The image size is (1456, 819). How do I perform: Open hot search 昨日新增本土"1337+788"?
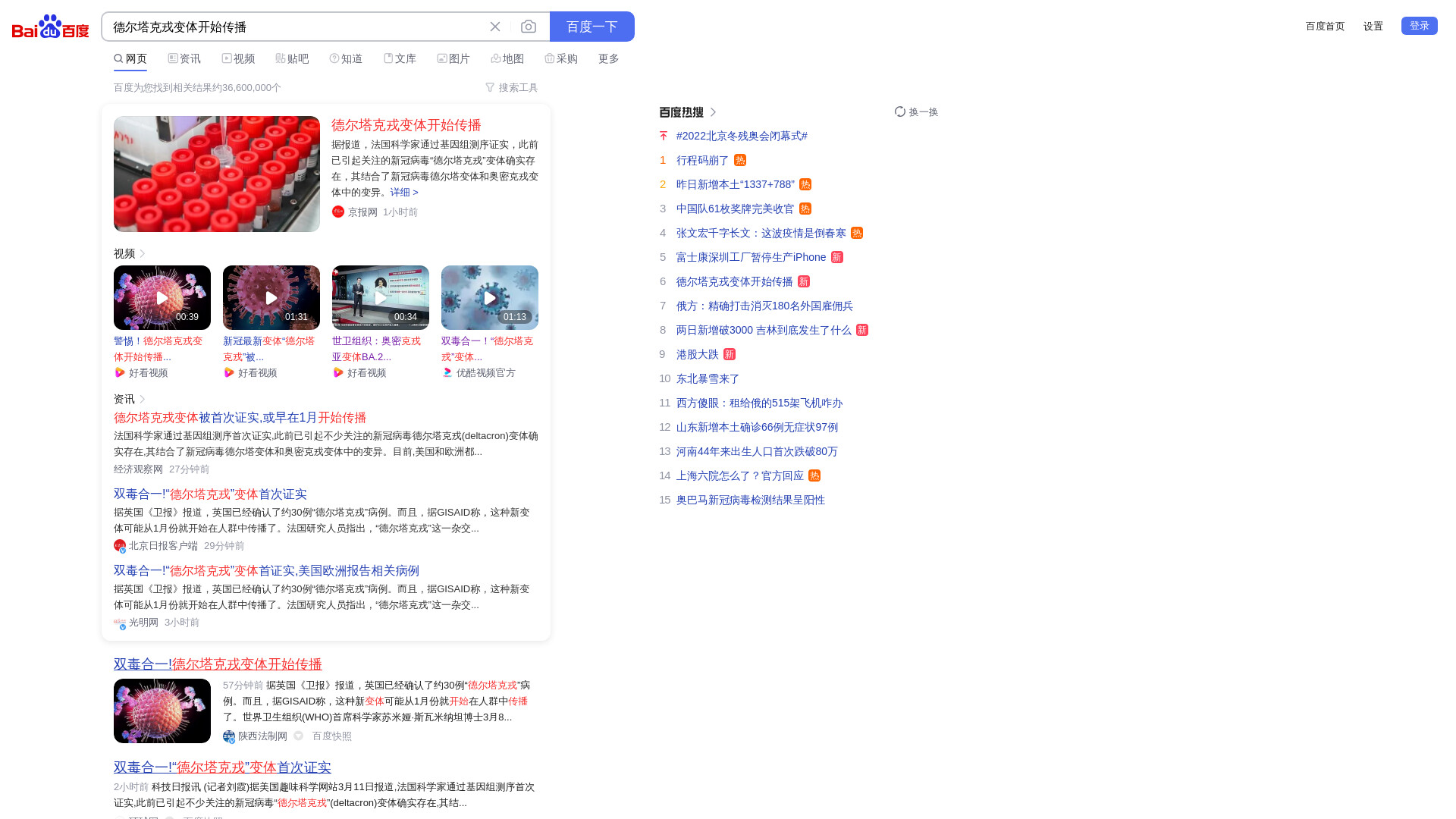[x=736, y=184]
